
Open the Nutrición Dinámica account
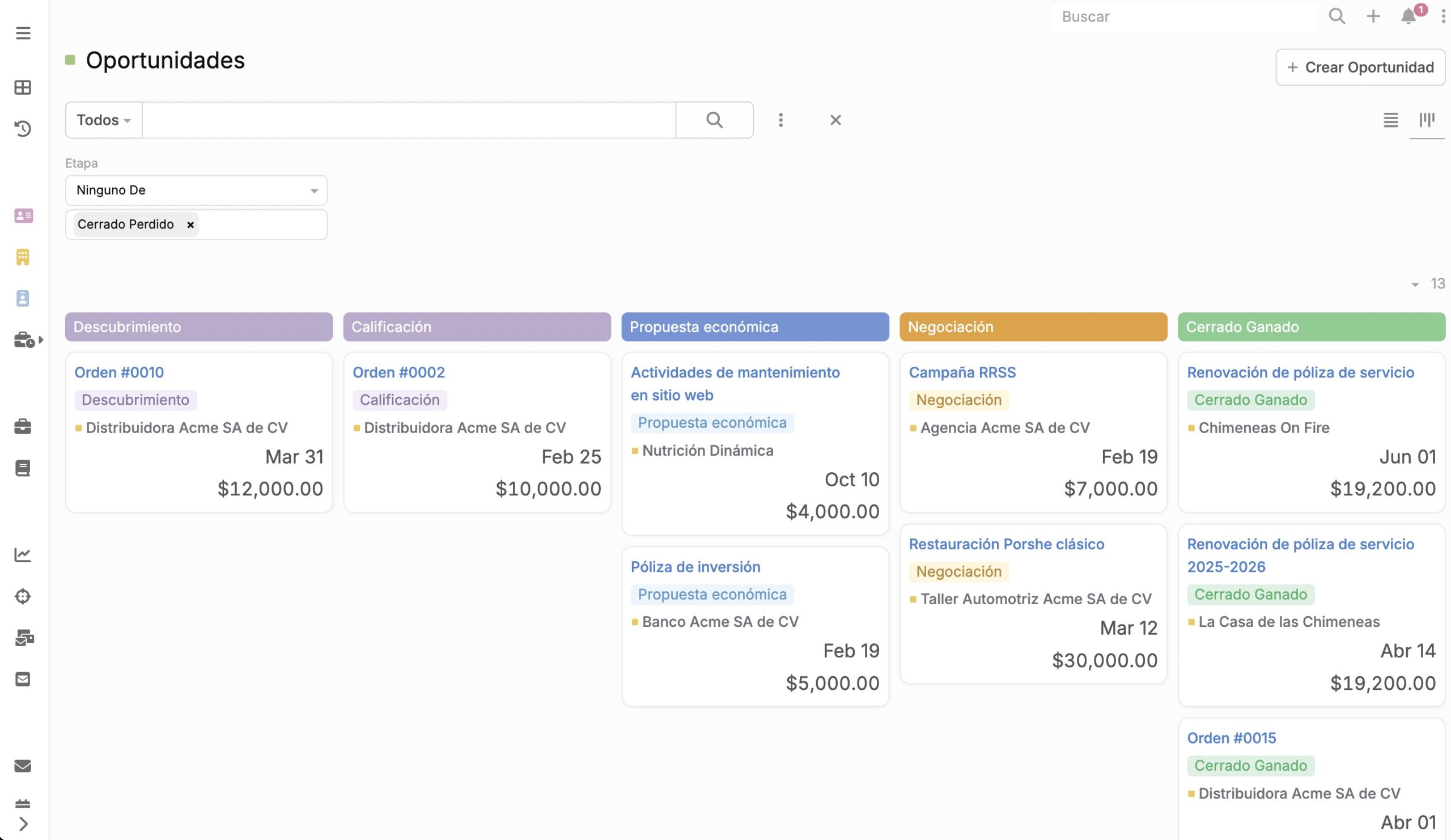(x=707, y=451)
